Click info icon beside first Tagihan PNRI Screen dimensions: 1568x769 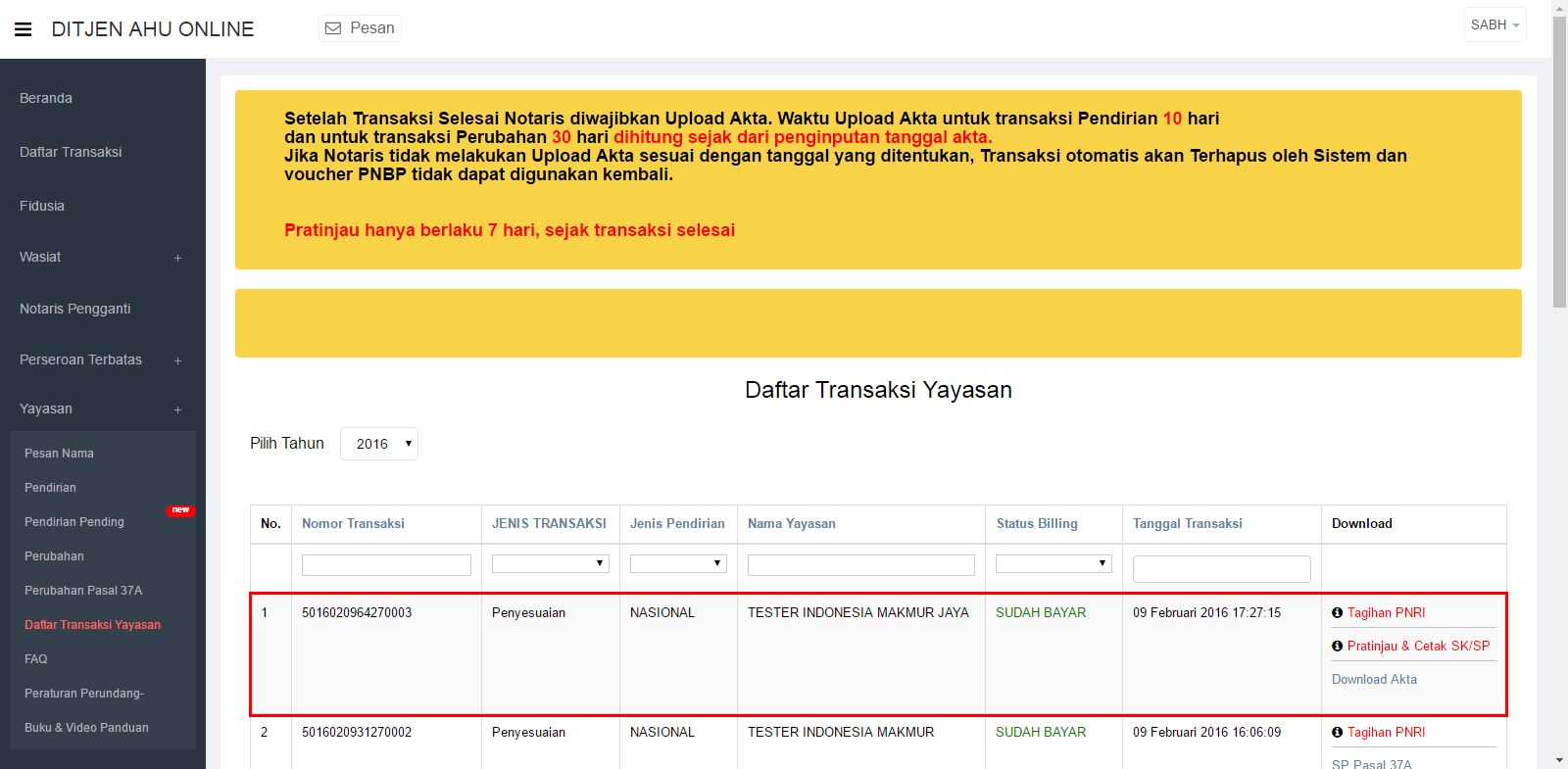(x=1337, y=613)
